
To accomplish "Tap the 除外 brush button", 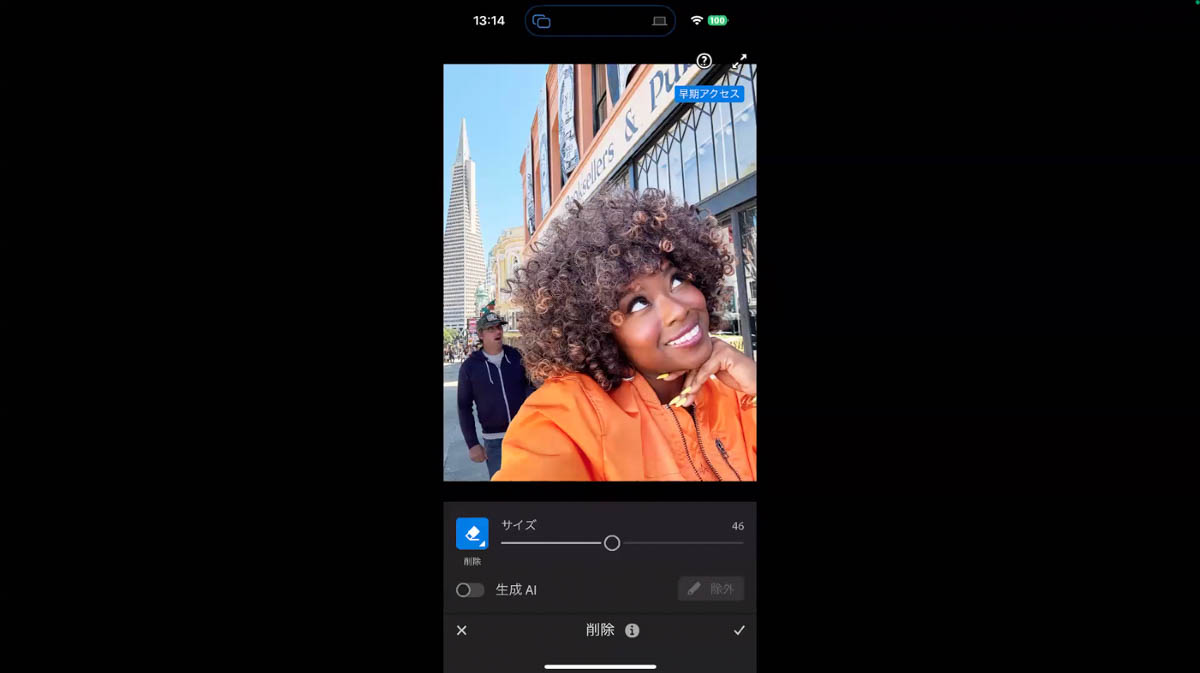I will tap(711, 589).
